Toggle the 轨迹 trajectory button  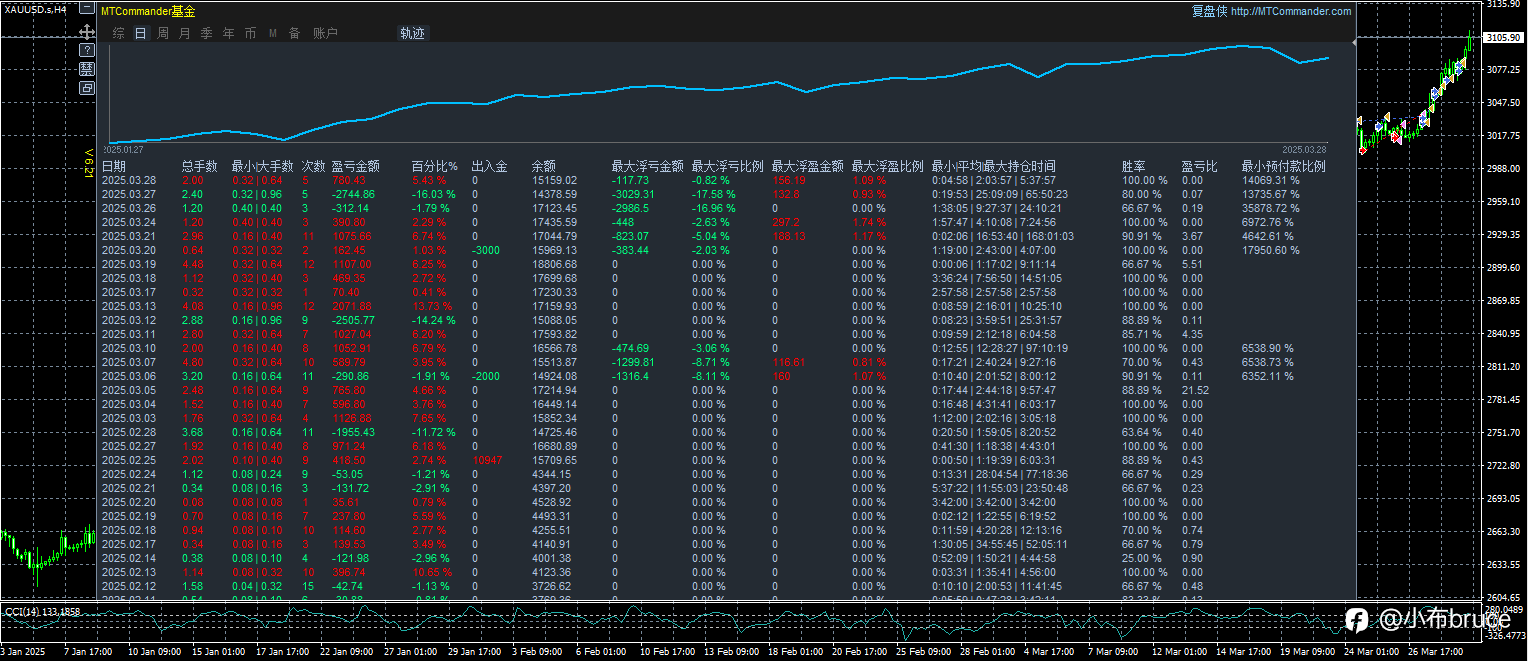point(412,33)
